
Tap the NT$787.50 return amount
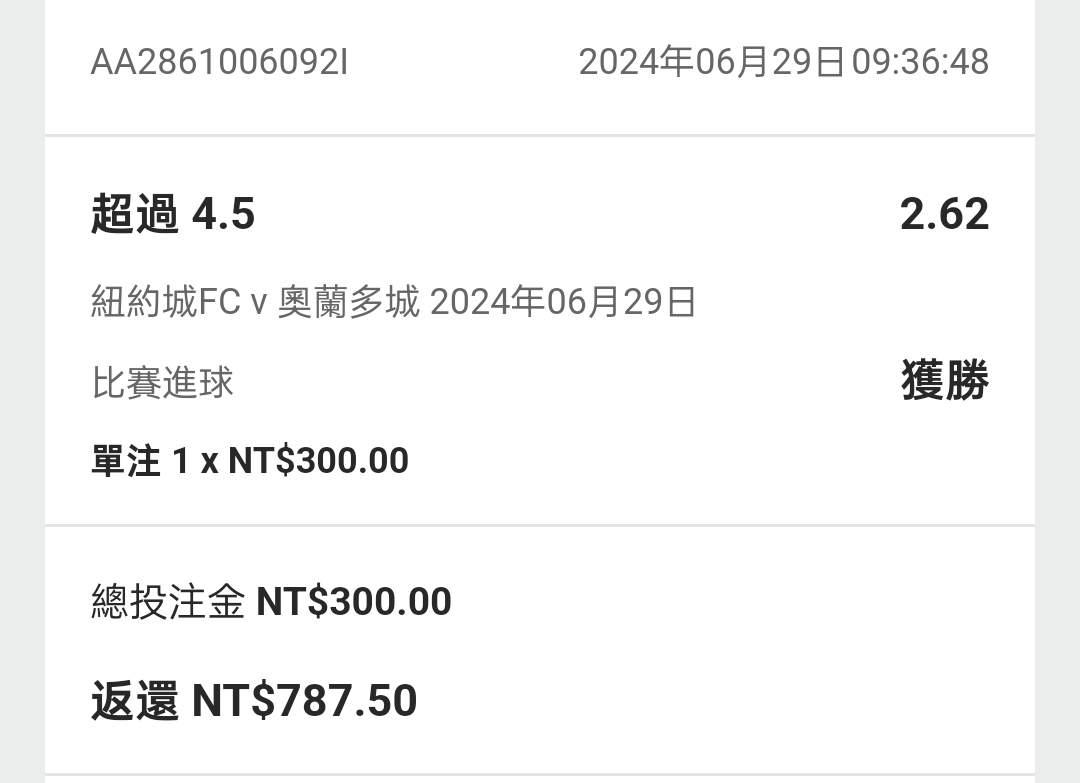click(x=304, y=701)
